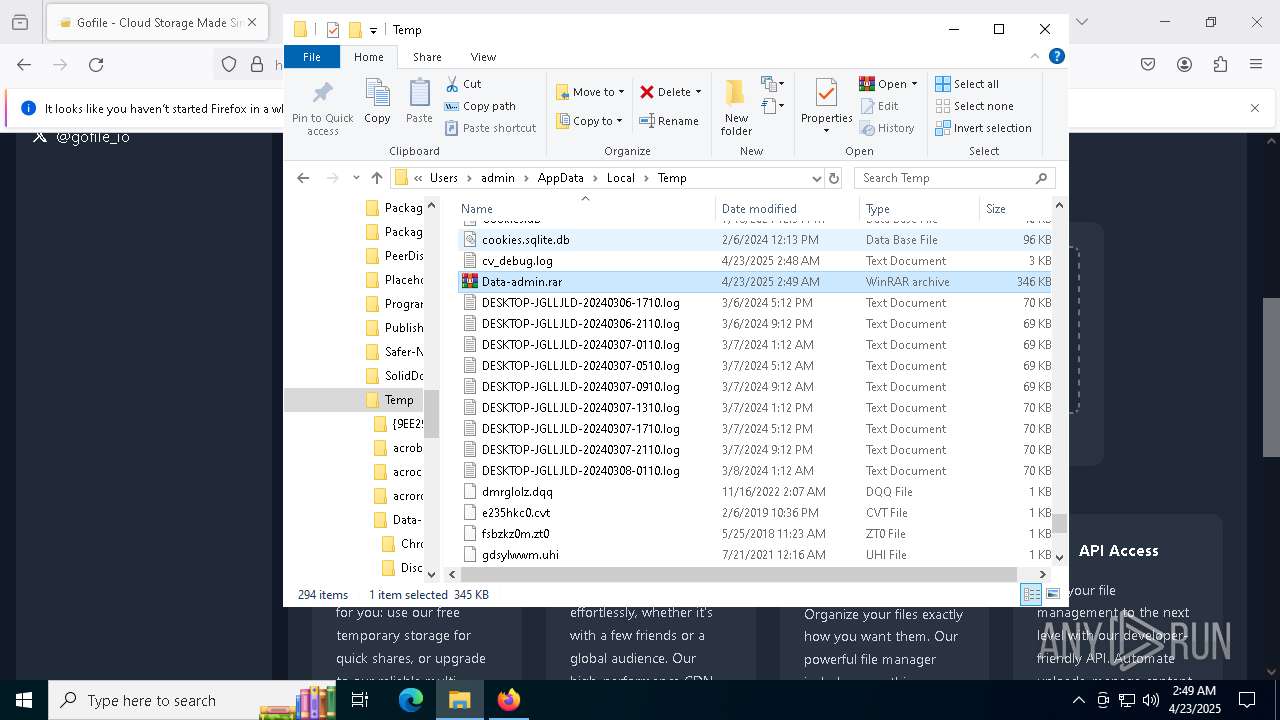
Task: Click the file list vertical scrollbar
Action: point(1059,523)
